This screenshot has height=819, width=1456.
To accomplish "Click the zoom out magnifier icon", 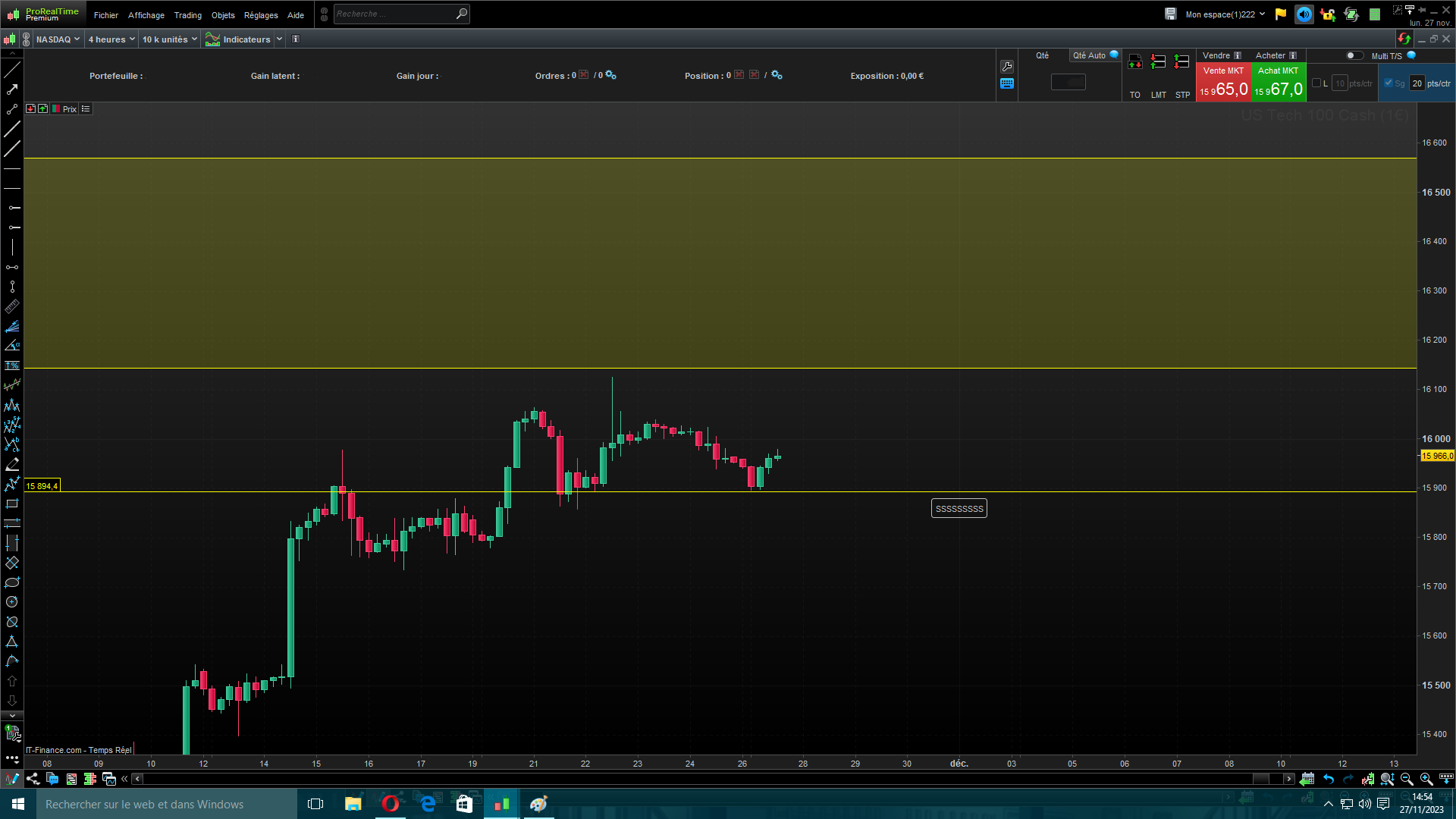I will (x=1407, y=779).
